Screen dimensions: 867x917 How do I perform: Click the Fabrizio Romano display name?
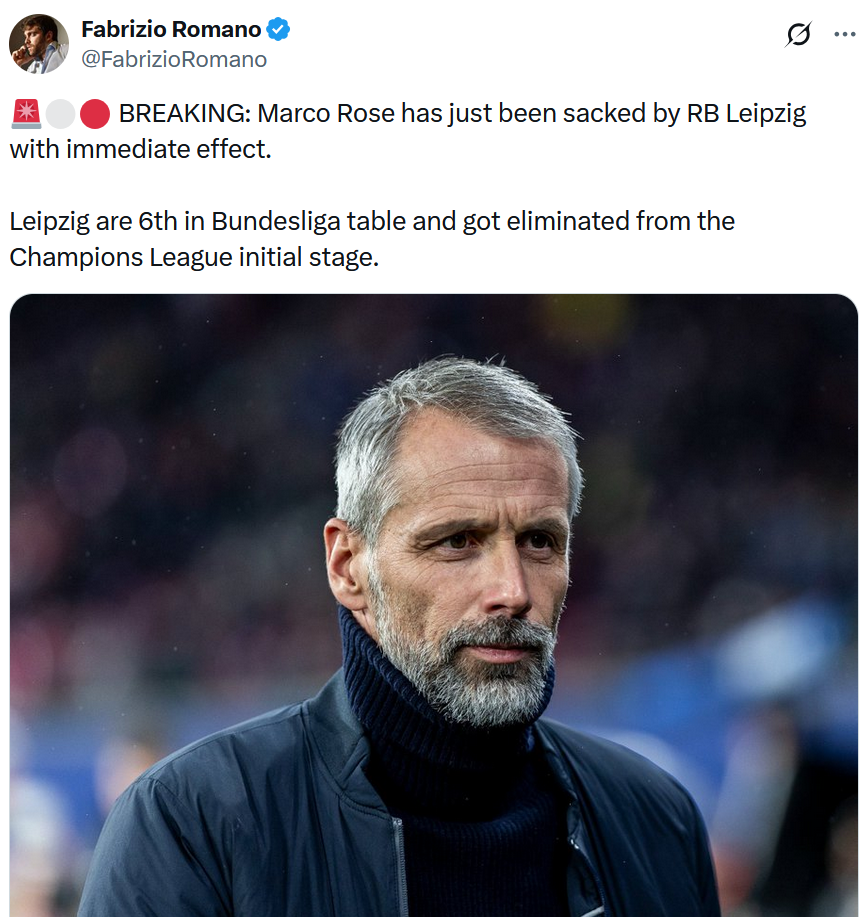point(170,30)
